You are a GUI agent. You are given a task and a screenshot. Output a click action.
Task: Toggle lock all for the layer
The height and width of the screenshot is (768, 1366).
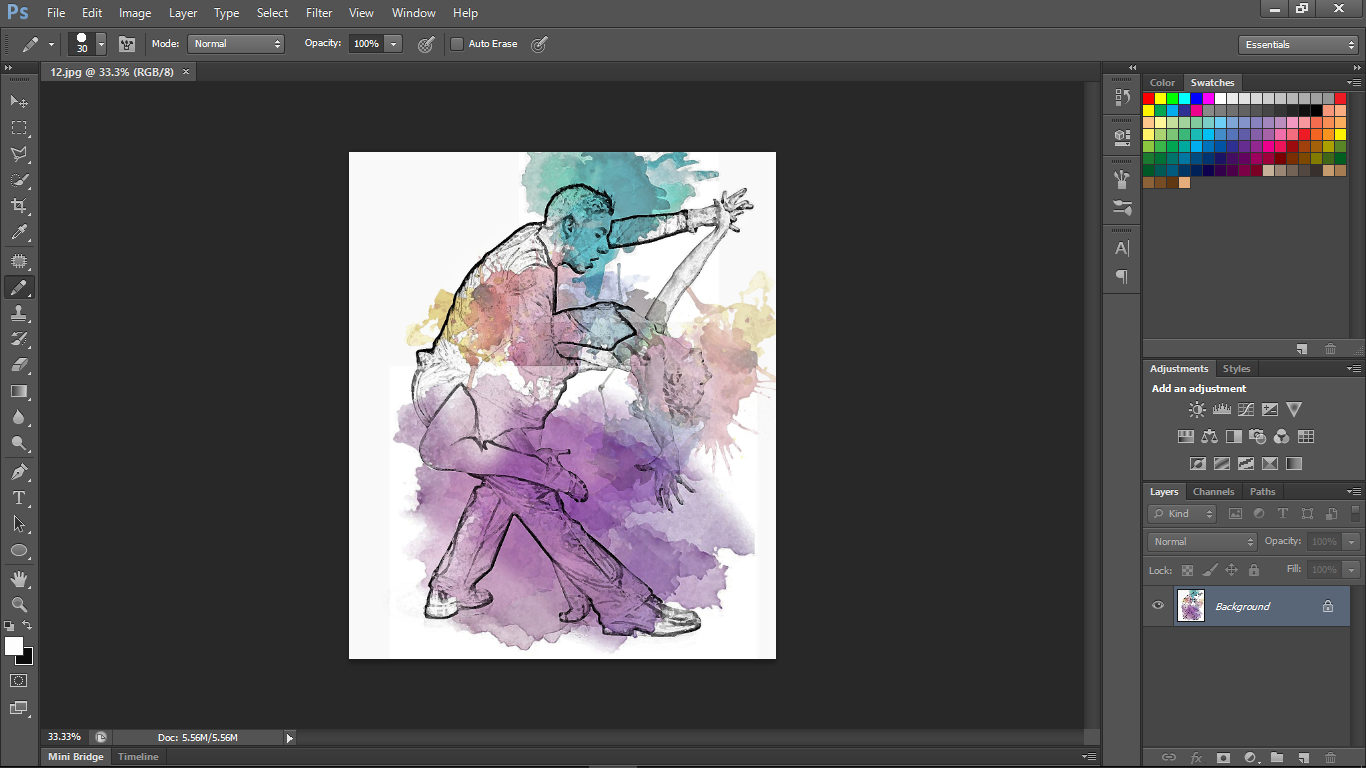click(x=1253, y=570)
